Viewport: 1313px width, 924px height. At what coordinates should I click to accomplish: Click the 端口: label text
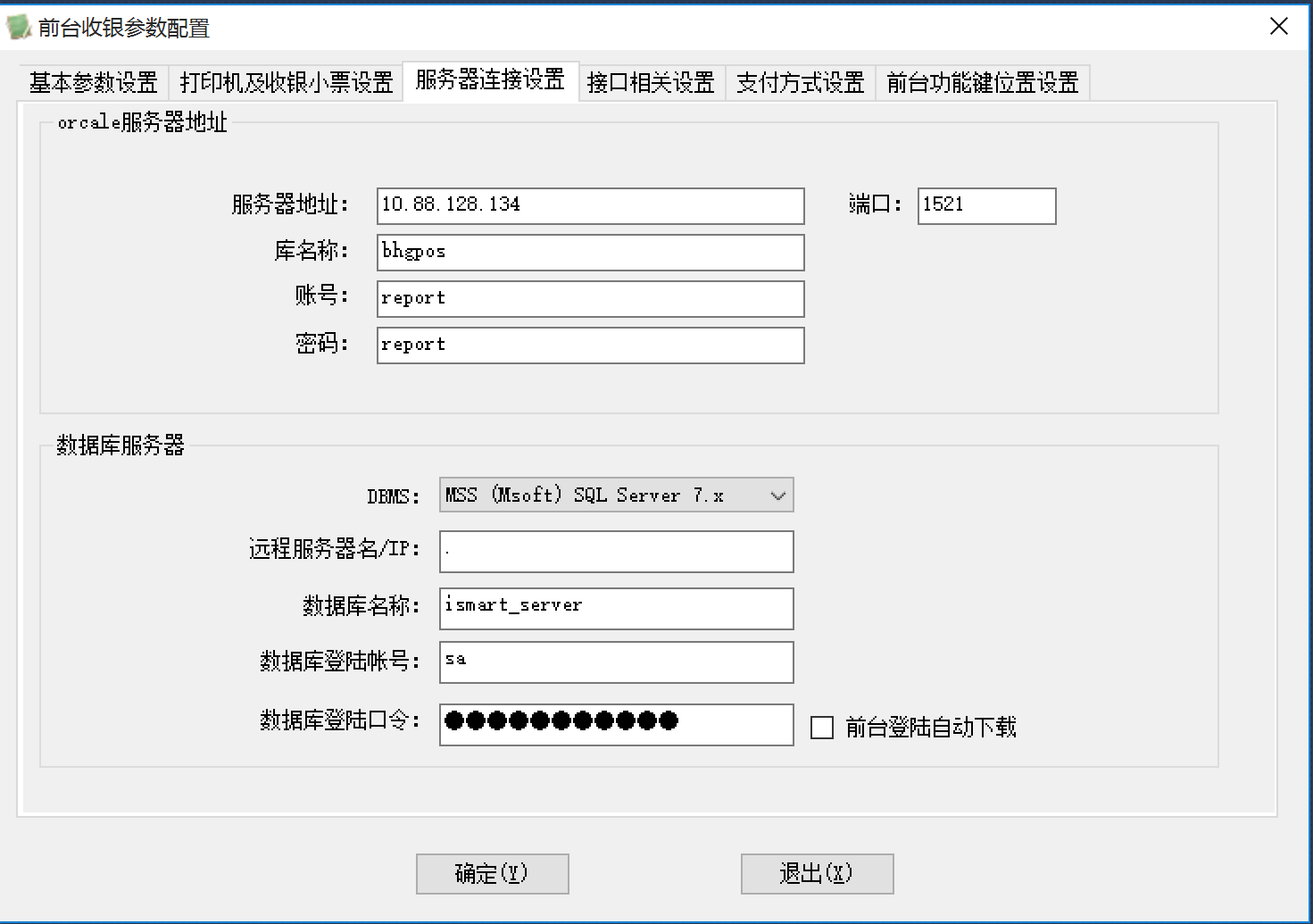pos(874,204)
